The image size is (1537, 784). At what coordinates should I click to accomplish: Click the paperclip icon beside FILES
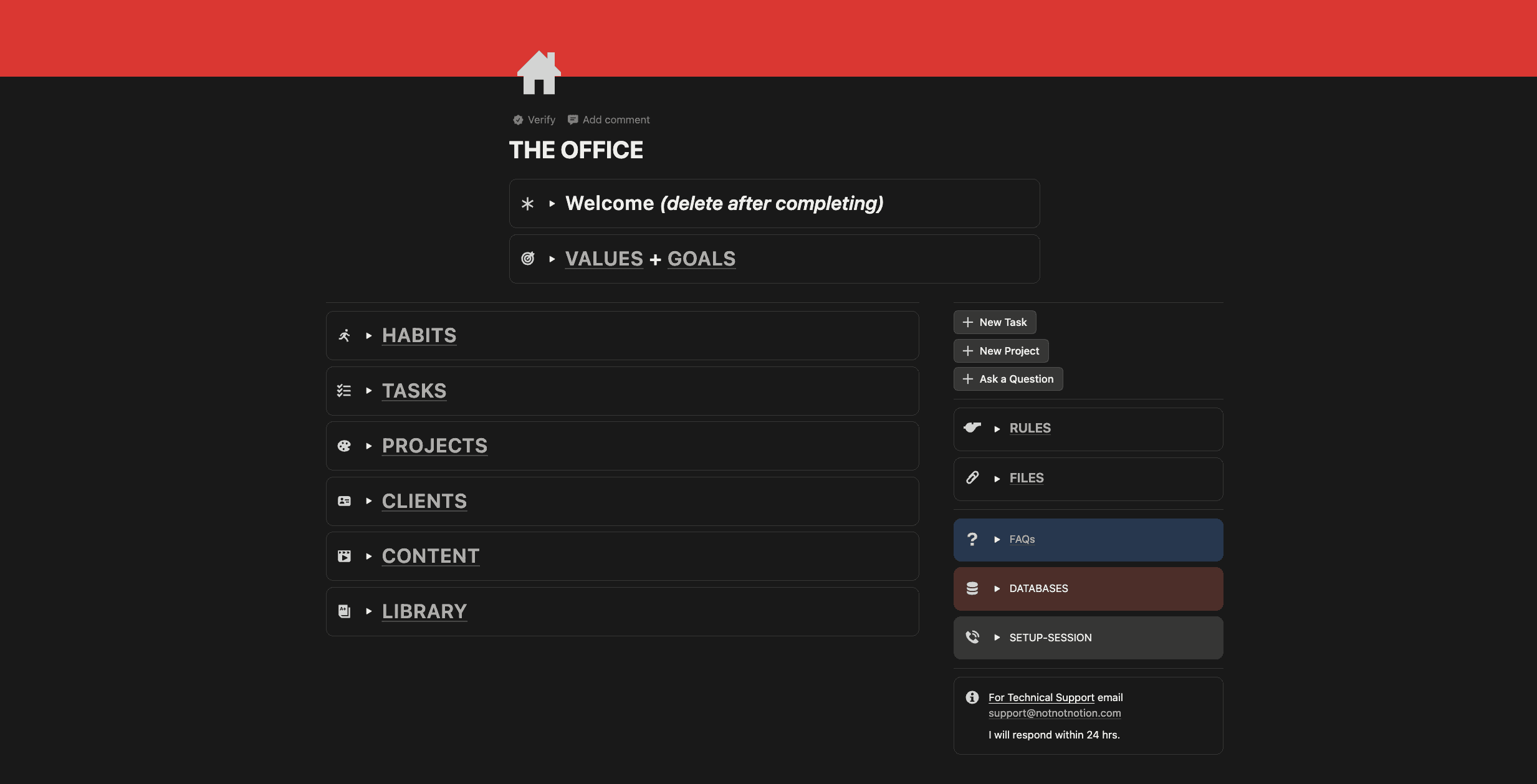tap(972, 478)
